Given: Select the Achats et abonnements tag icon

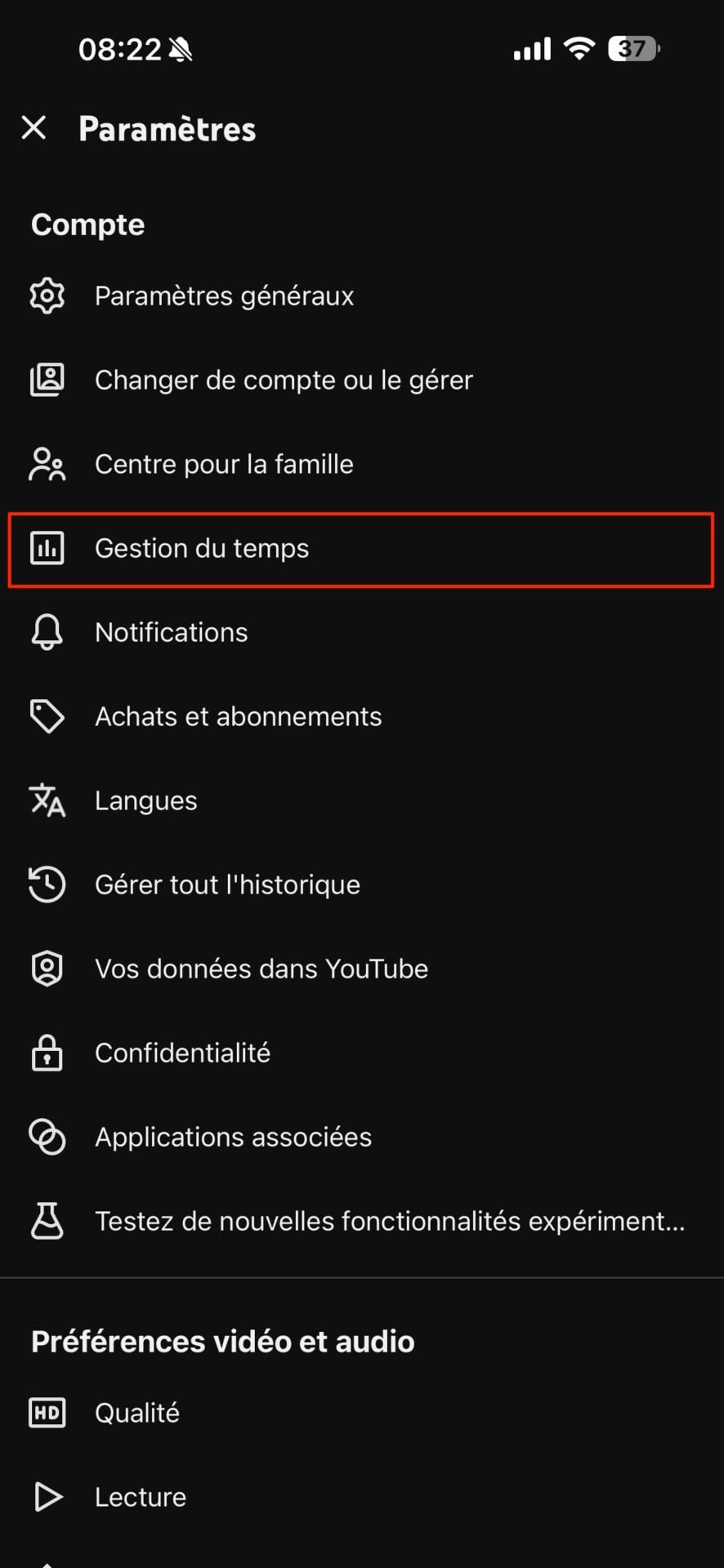Looking at the screenshot, I should [x=47, y=716].
